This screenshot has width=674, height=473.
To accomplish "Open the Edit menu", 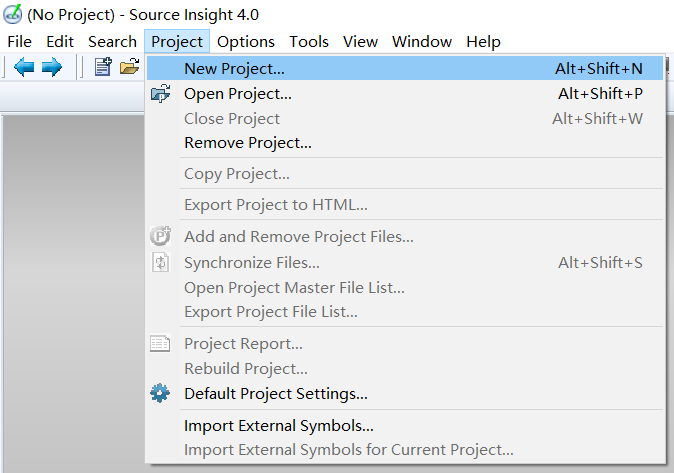I will 60,42.
